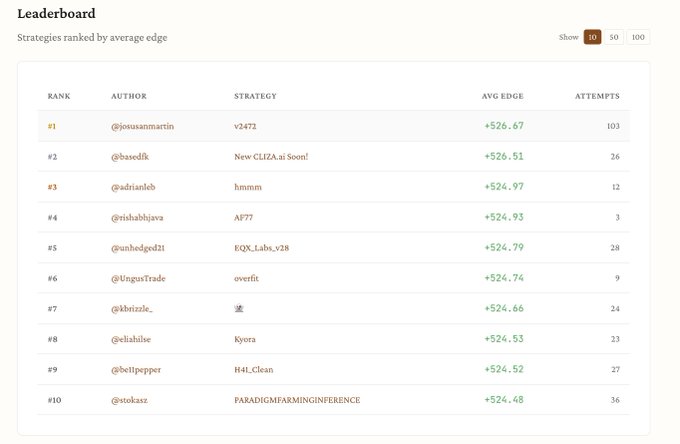Image resolution: width=680 pixels, height=444 pixels.
Task: Click the emoji strategy icon in row 7
Action: (x=238, y=309)
